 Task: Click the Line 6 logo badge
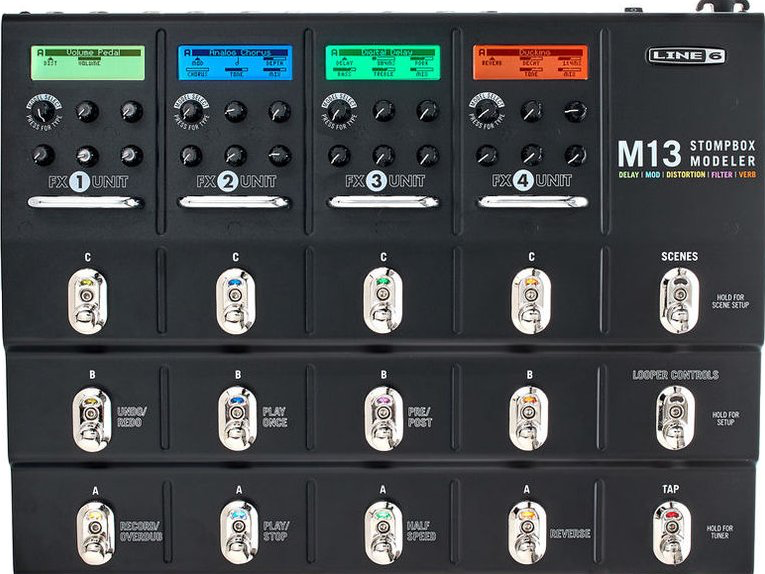click(x=686, y=55)
